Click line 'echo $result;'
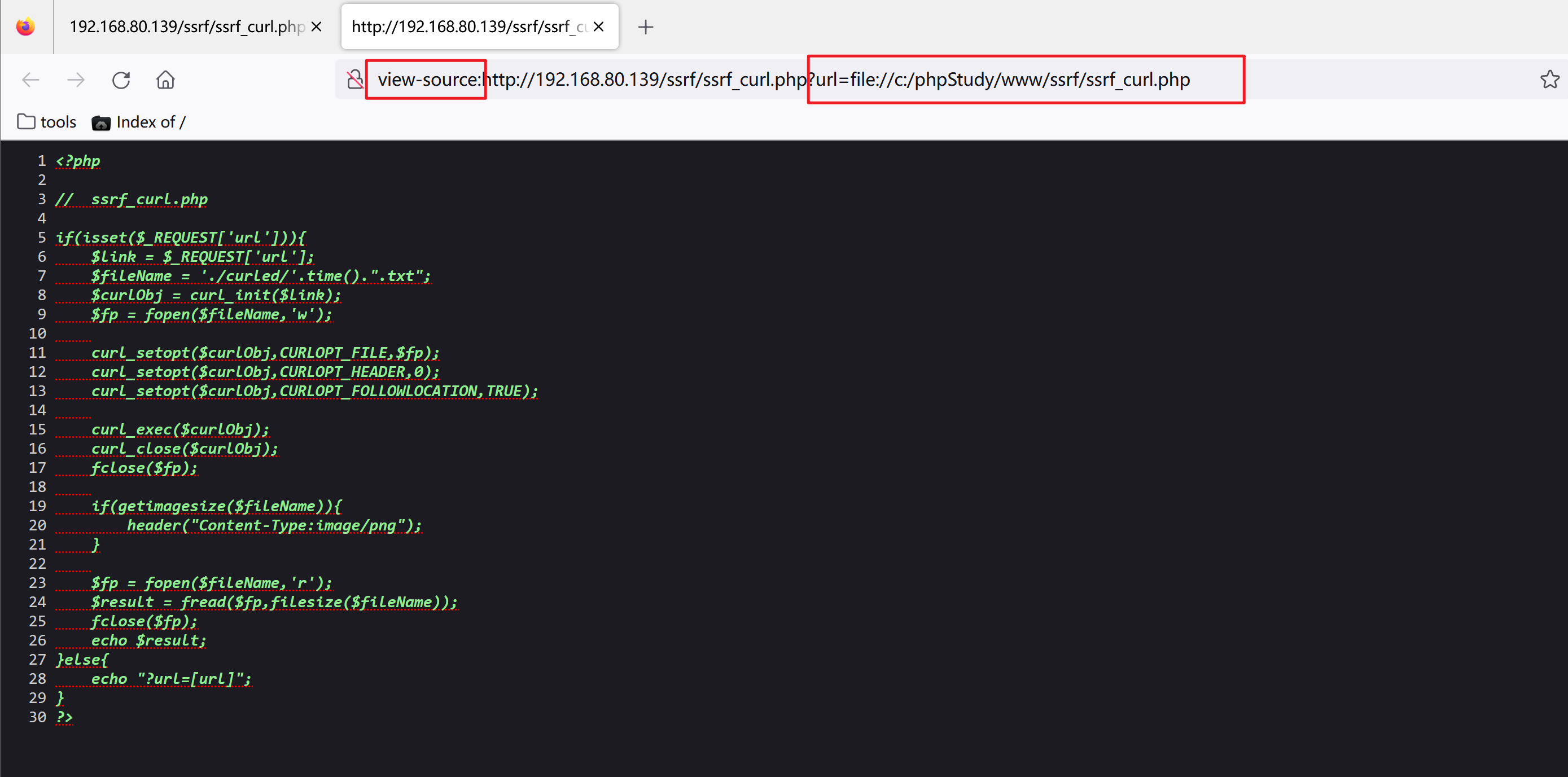This screenshot has height=777, width=1568. (148, 640)
